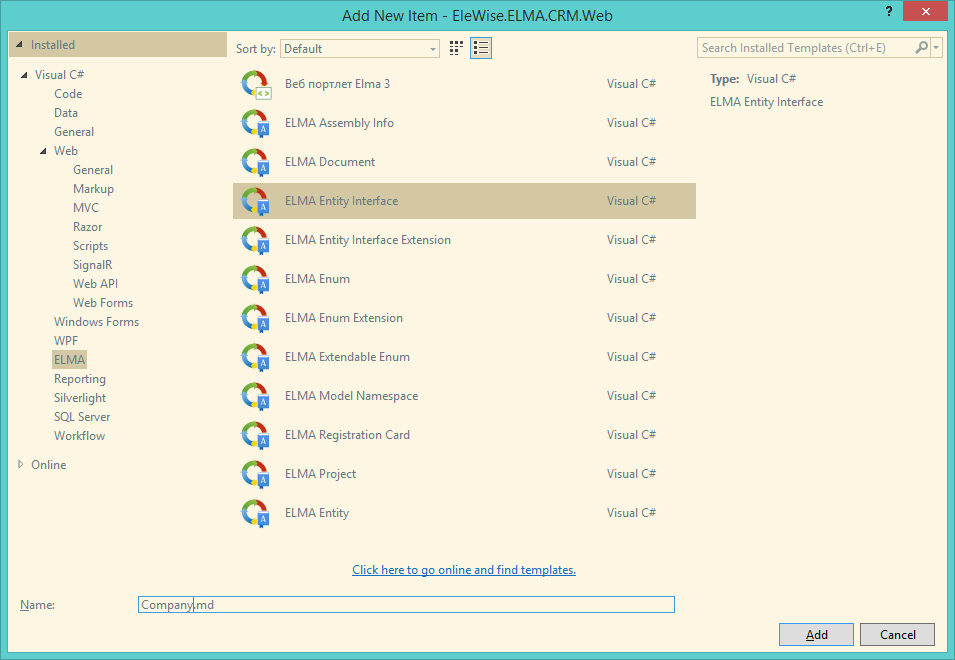Open the help question mark button
The height and width of the screenshot is (660, 955).
[x=889, y=12]
